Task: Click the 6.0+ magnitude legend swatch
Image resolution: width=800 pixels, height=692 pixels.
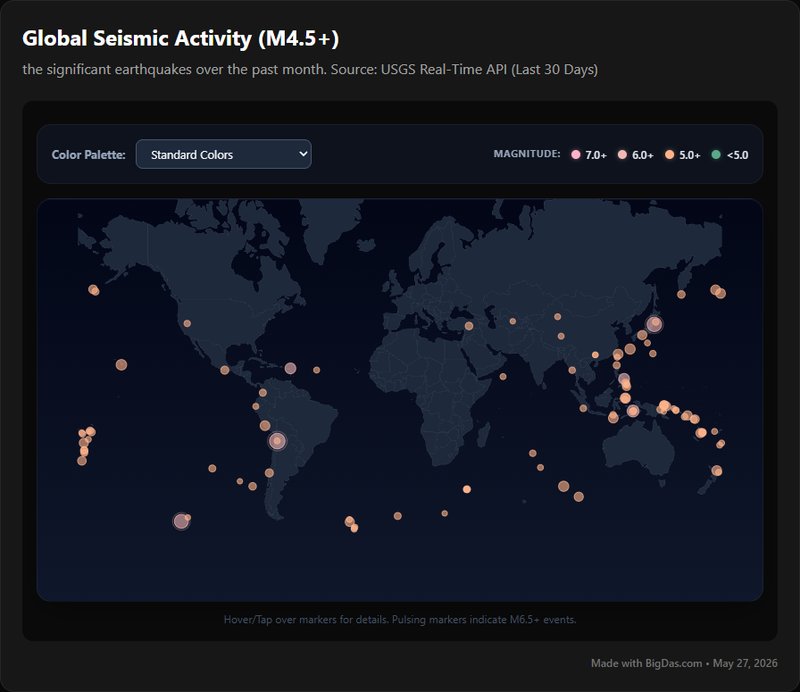Action: [x=622, y=155]
